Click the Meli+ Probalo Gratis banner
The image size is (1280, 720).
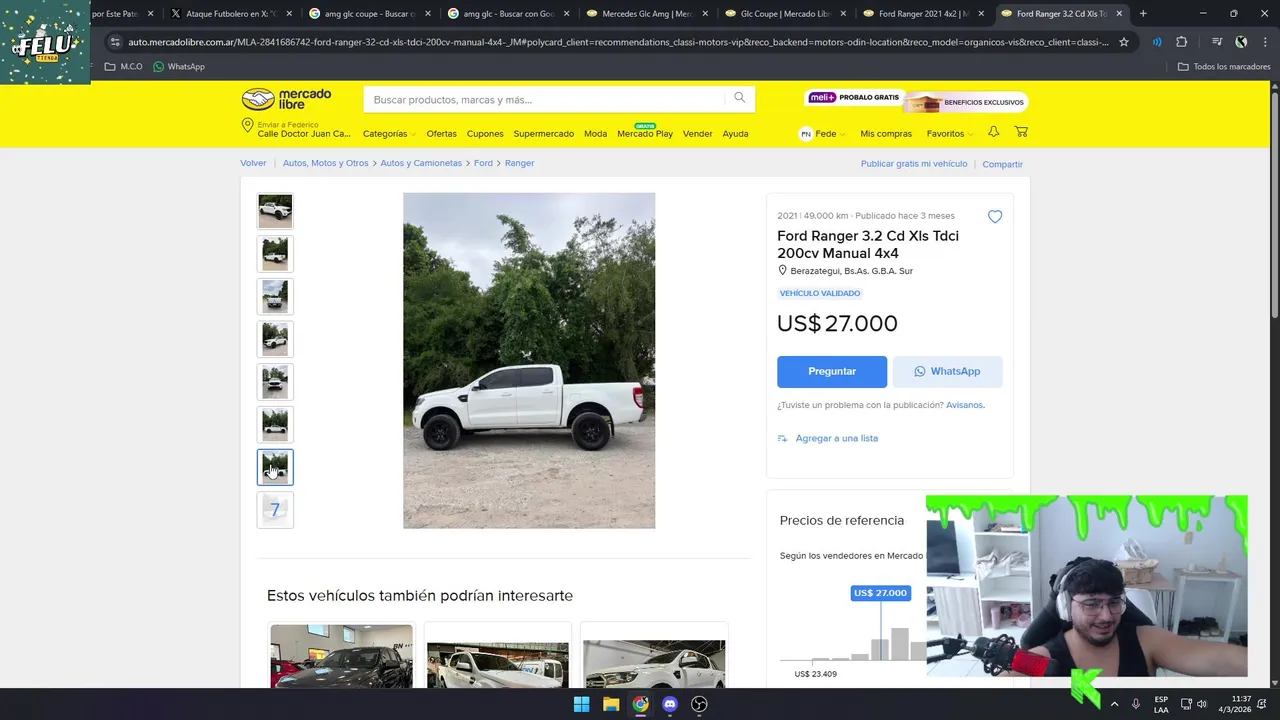click(x=853, y=98)
